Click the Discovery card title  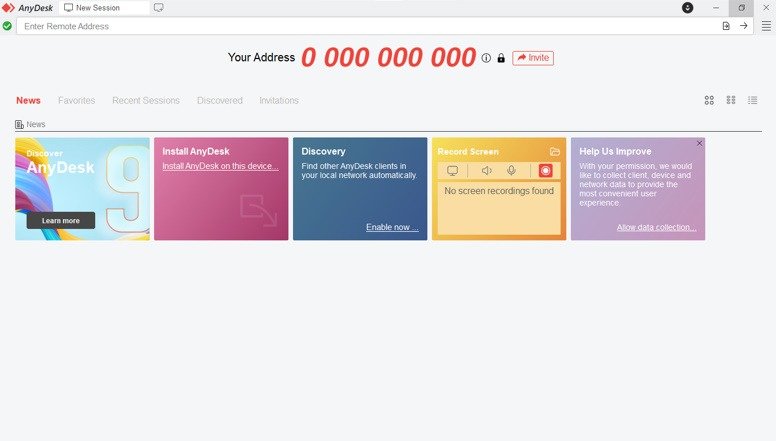(323, 151)
